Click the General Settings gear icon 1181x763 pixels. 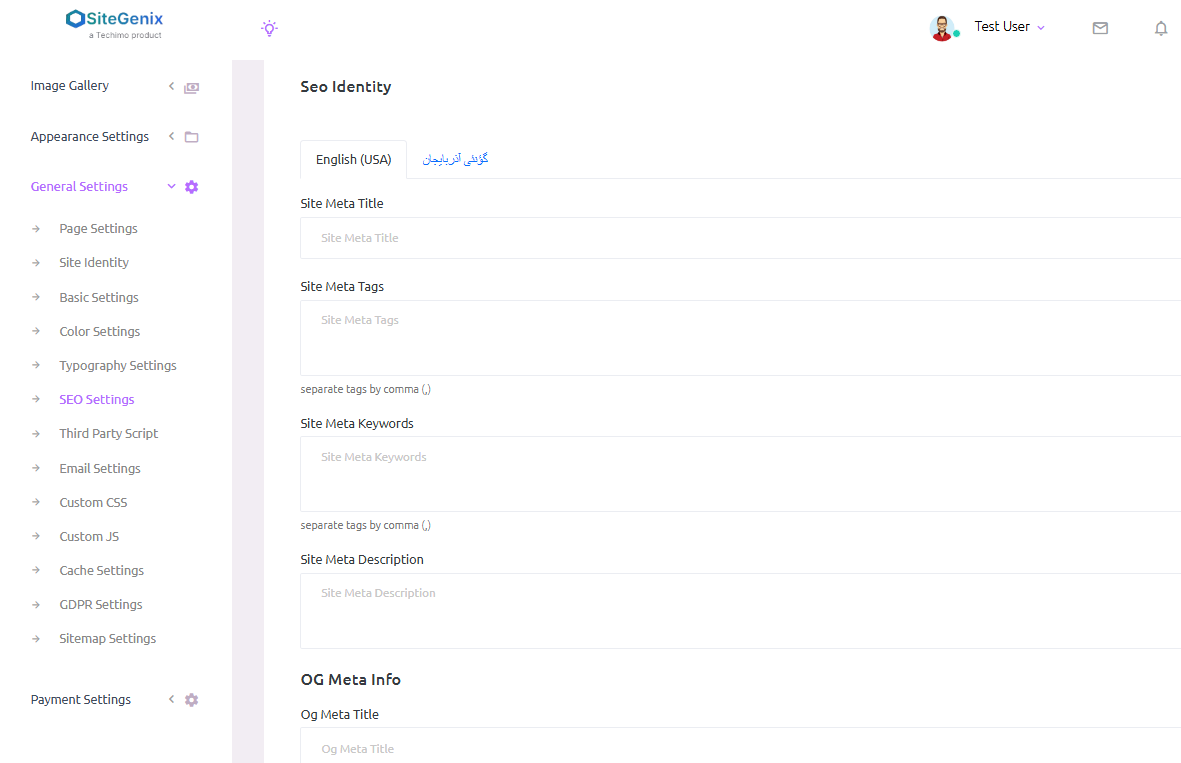pos(192,187)
